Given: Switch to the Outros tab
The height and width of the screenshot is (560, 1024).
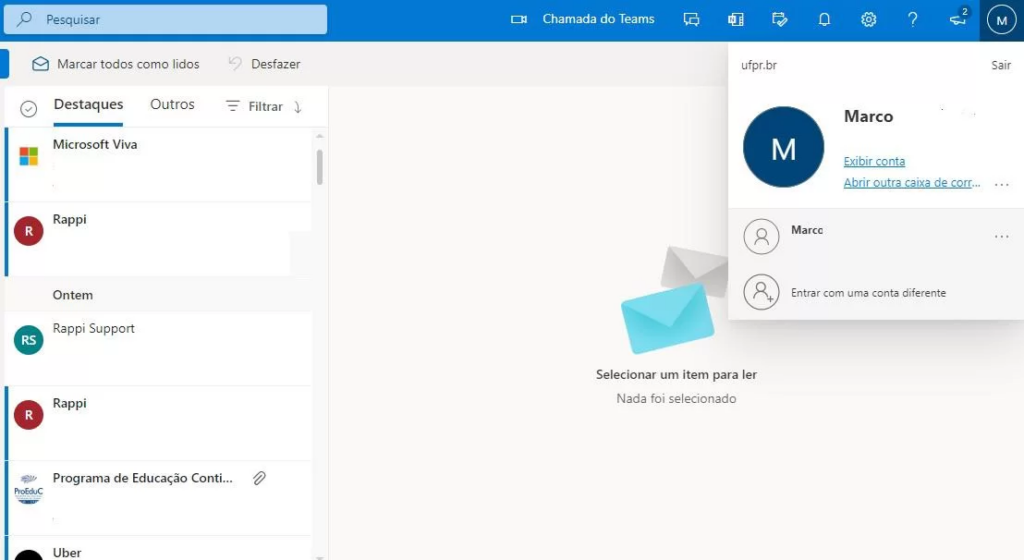Looking at the screenshot, I should [172, 105].
